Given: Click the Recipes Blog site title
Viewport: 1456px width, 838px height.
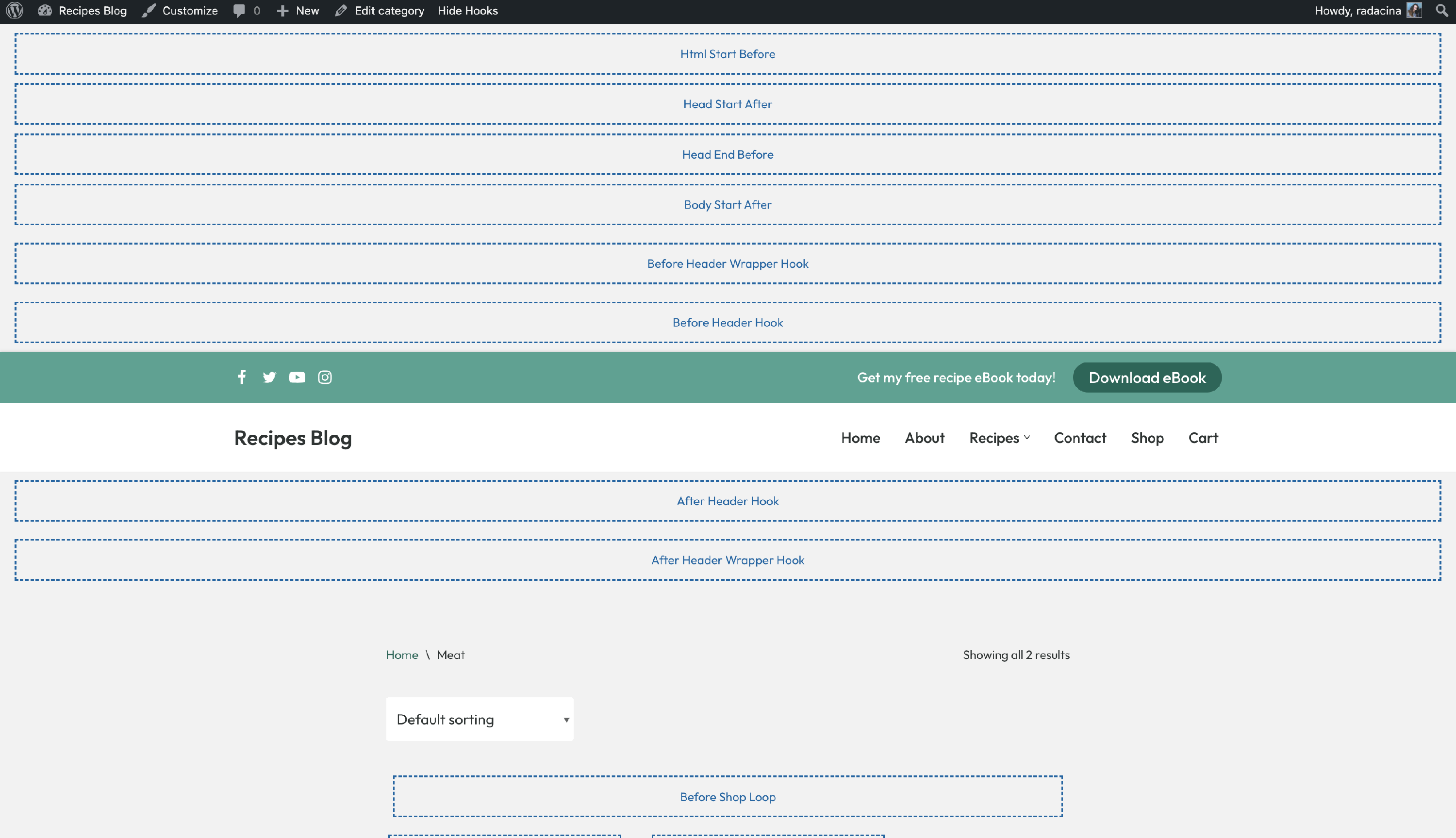Looking at the screenshot, I should click(292, 437).
